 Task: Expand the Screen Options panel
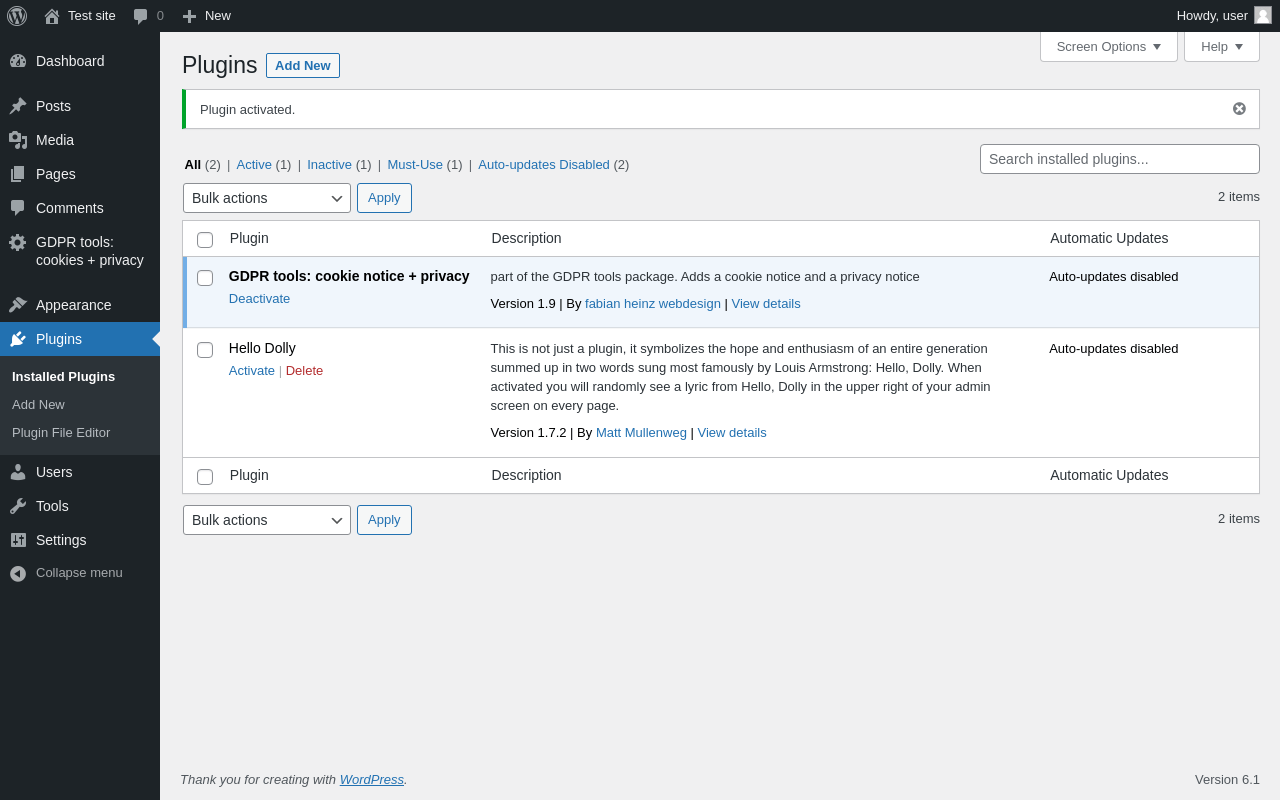(1108, 46)
